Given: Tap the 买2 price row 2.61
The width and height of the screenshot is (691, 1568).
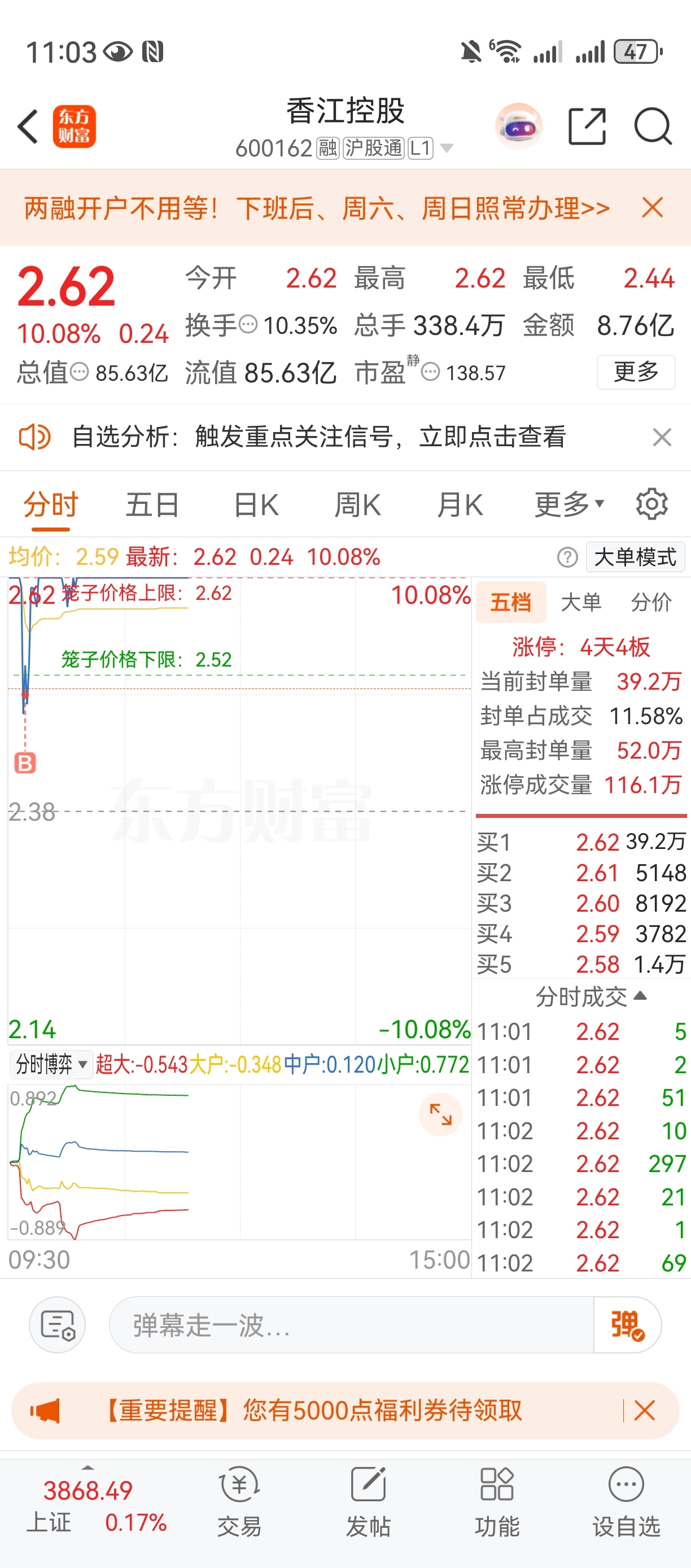Looking at the screenshot, I should 581,873.
